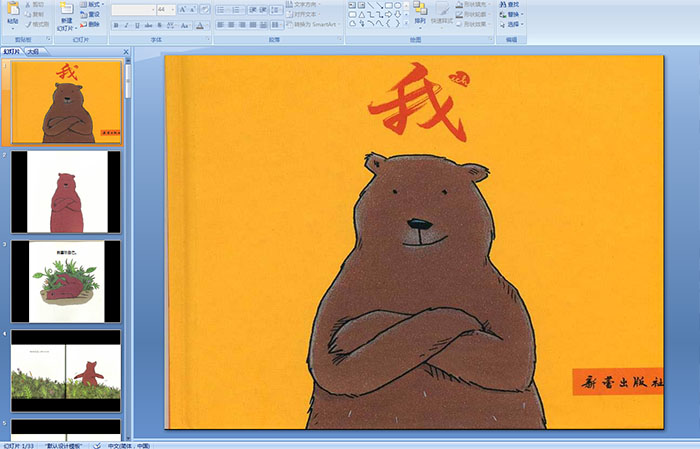Select the Left Brace shape
700x449 pixels.
[388, 24]
